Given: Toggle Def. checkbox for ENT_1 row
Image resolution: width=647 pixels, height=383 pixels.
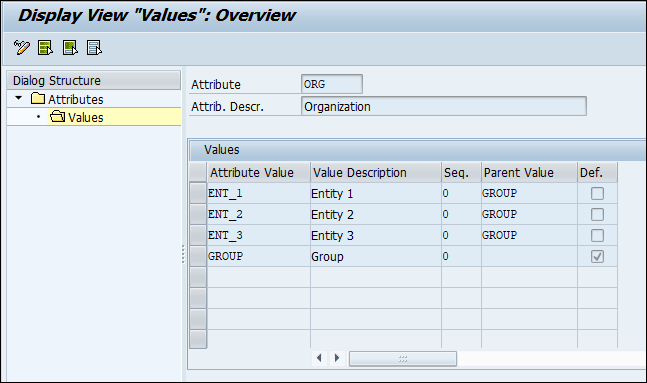Looking at the screenshot, I should pos(597,193).
